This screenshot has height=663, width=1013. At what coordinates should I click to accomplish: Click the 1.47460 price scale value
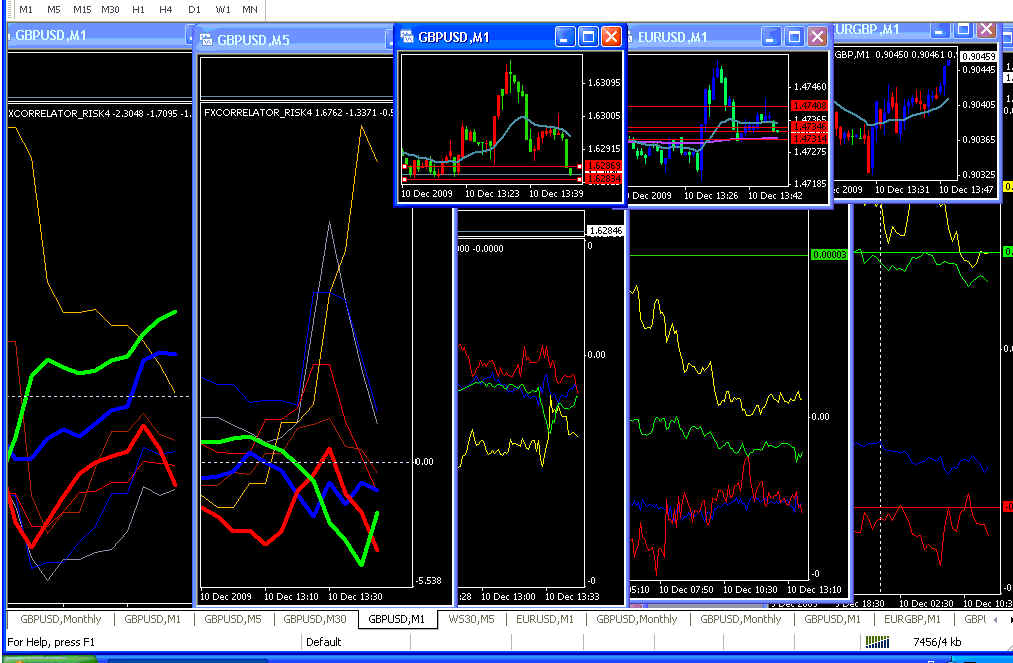809,86
